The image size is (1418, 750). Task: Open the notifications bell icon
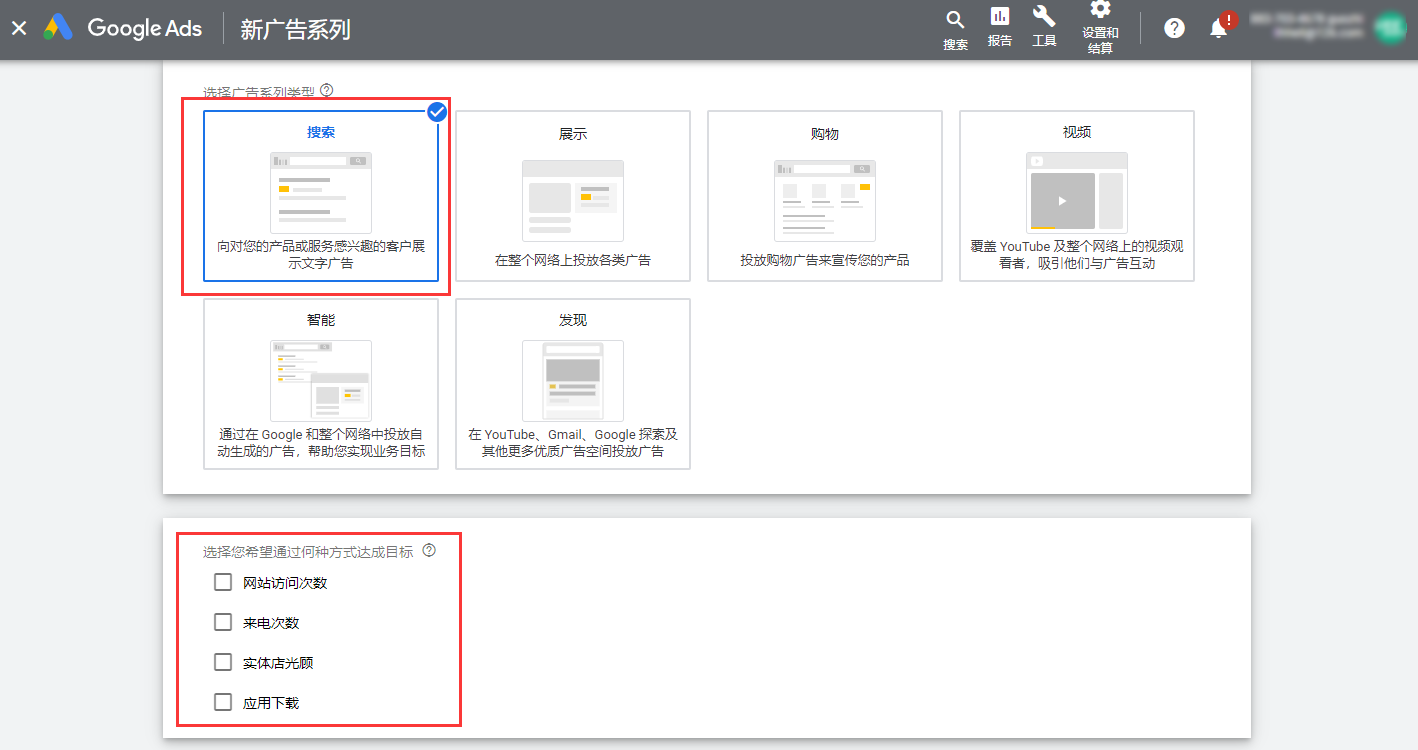pyautogui.click(x=1218, y=28)
